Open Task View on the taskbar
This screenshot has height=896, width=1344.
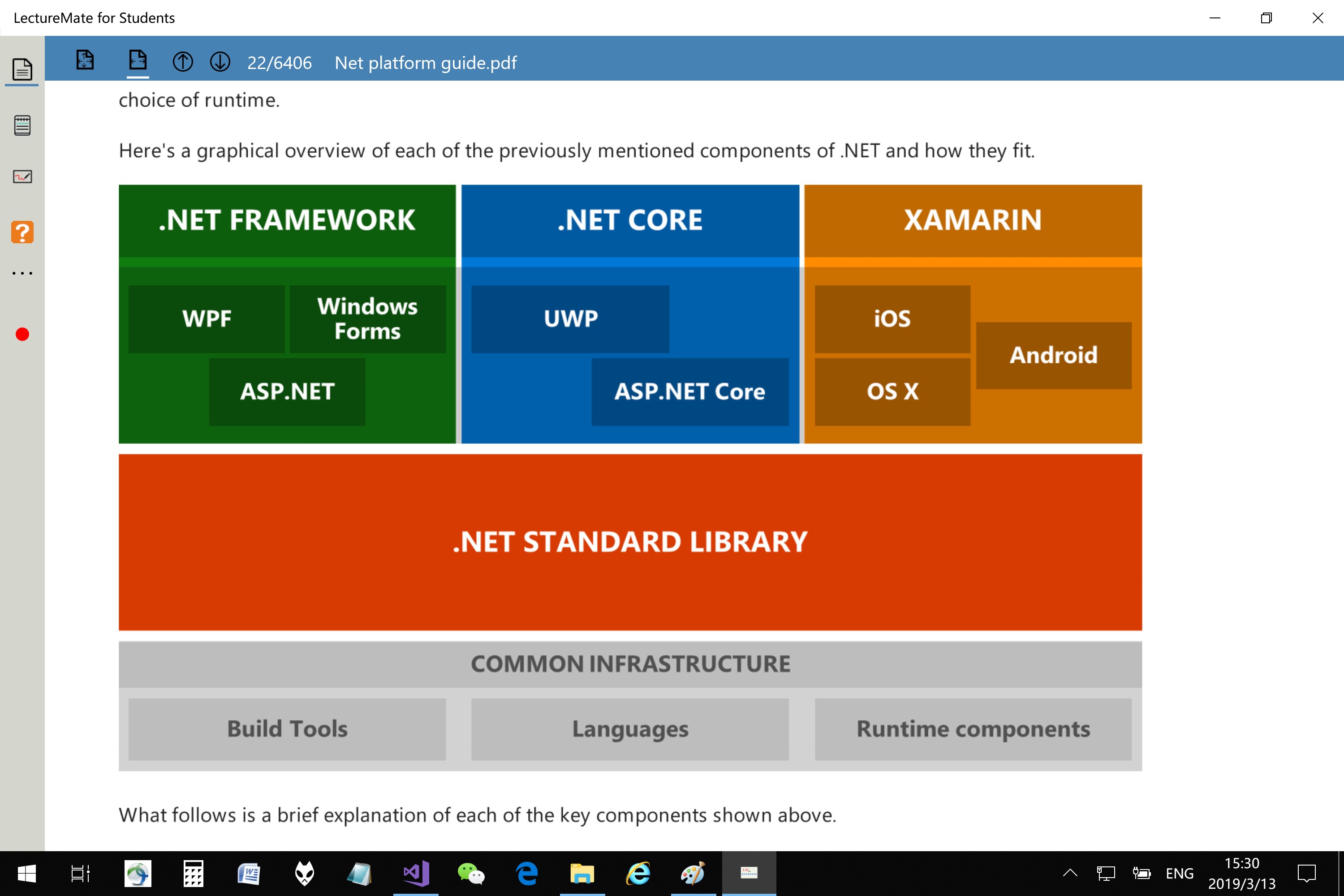(x=80, y=873)
